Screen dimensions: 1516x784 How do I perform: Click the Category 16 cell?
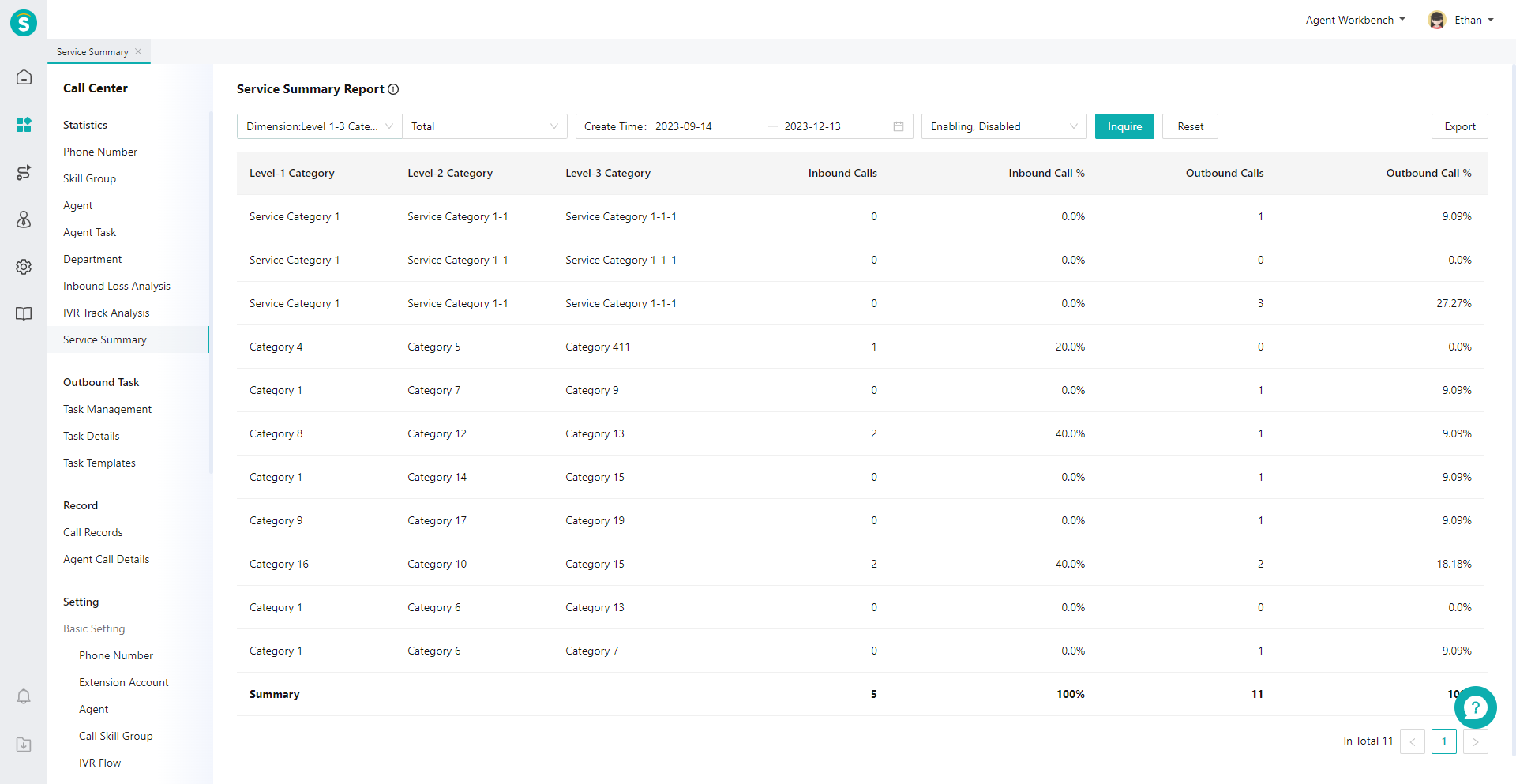[x=279, y=564]
